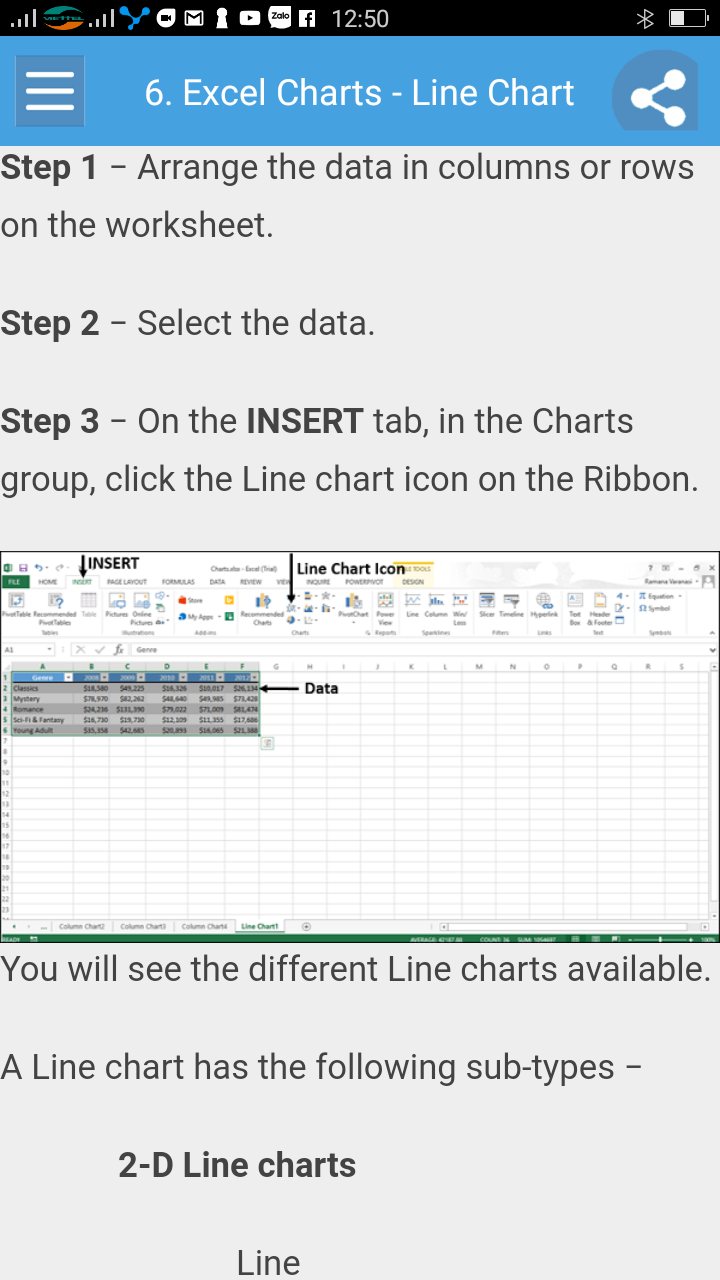Expand the Name Box dropdown at A1
The height and width of the screenshot is (1280, 720).
pos(49,649)
